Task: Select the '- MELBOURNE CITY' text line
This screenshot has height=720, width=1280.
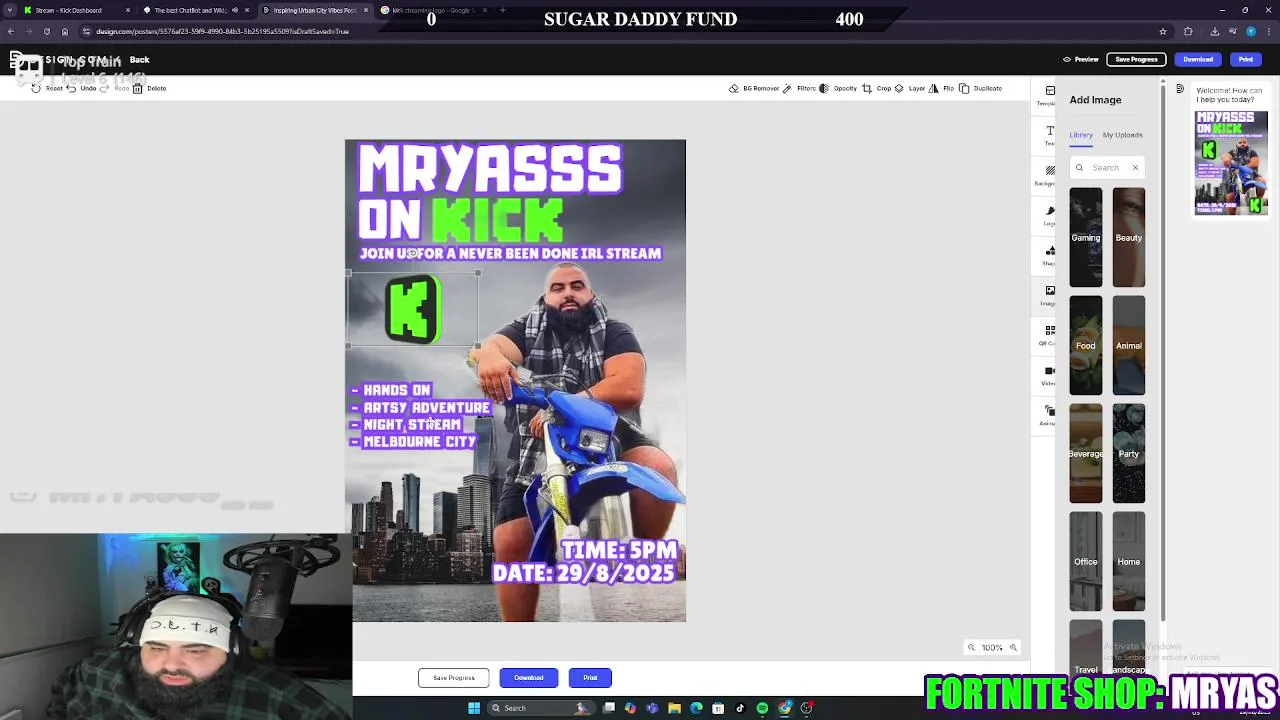Action: 413,442
